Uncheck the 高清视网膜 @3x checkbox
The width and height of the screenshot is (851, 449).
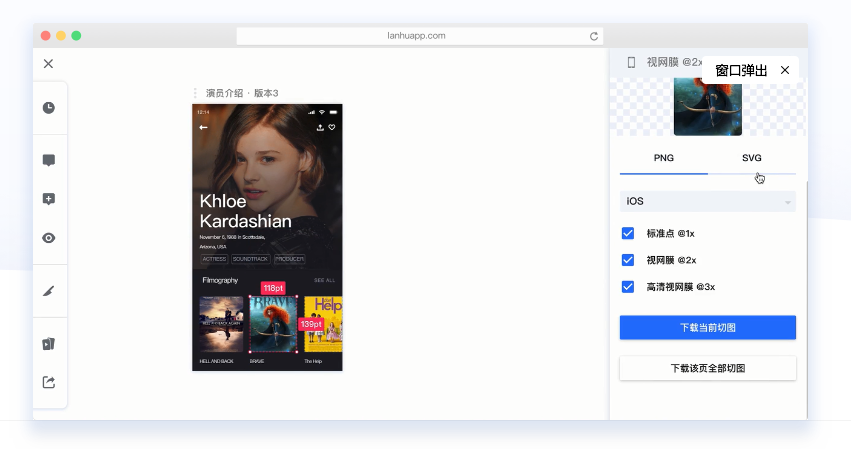click(628, 287)
